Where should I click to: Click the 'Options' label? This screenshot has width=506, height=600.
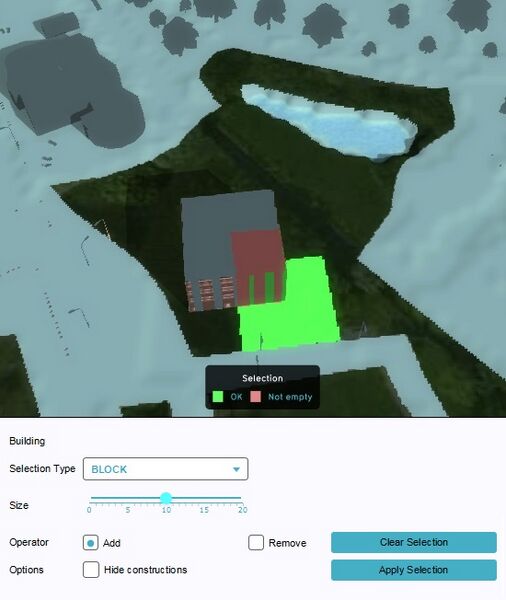pos(26,570)
